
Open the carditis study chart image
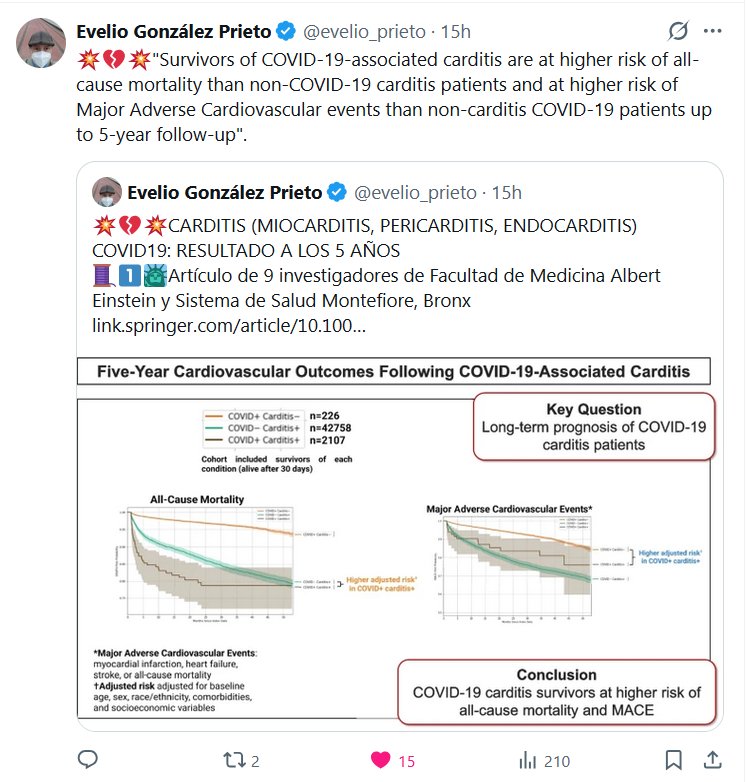tap(393, 540)
